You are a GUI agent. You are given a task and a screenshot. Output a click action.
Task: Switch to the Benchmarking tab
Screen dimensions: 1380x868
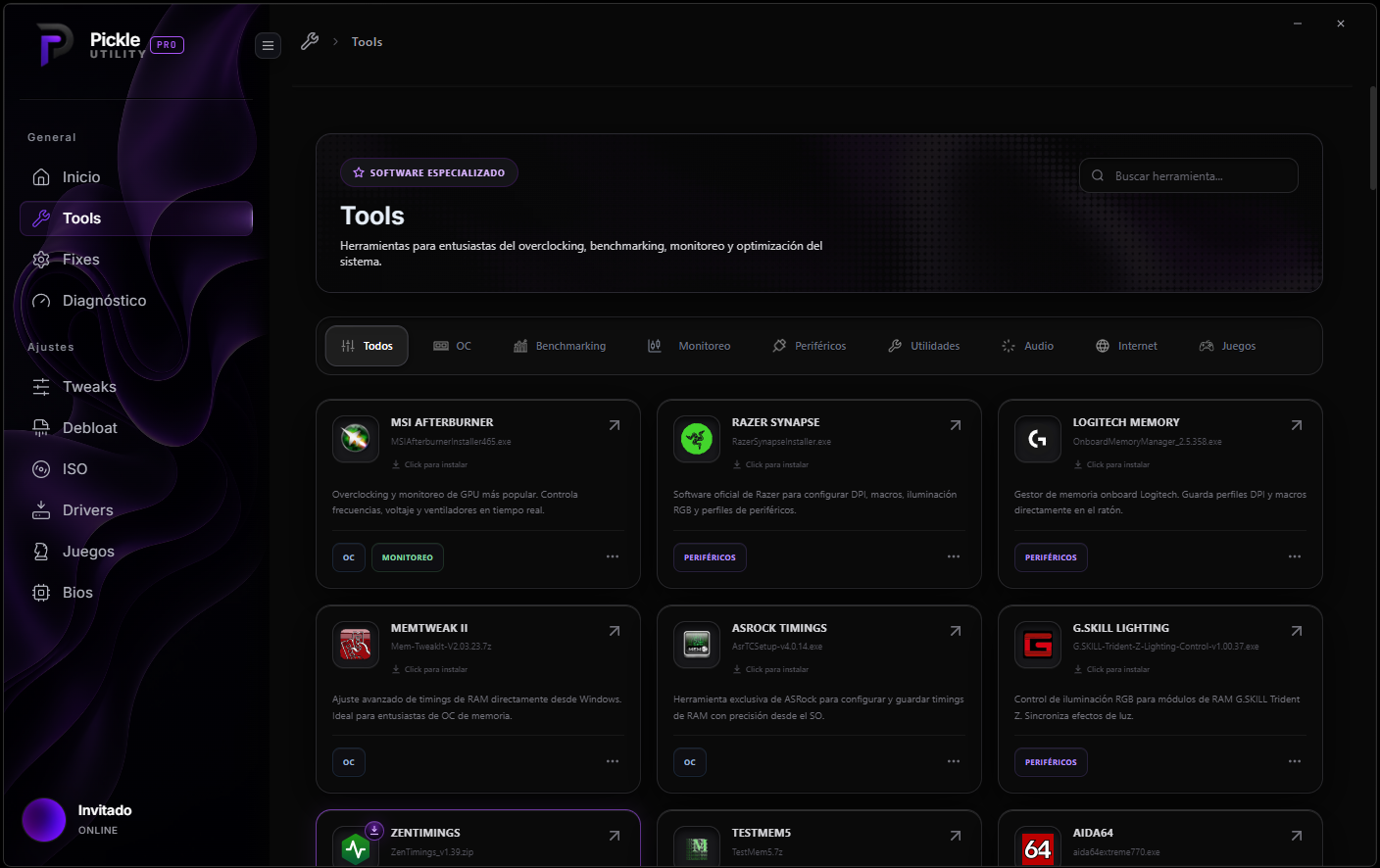tap(560, 346)
